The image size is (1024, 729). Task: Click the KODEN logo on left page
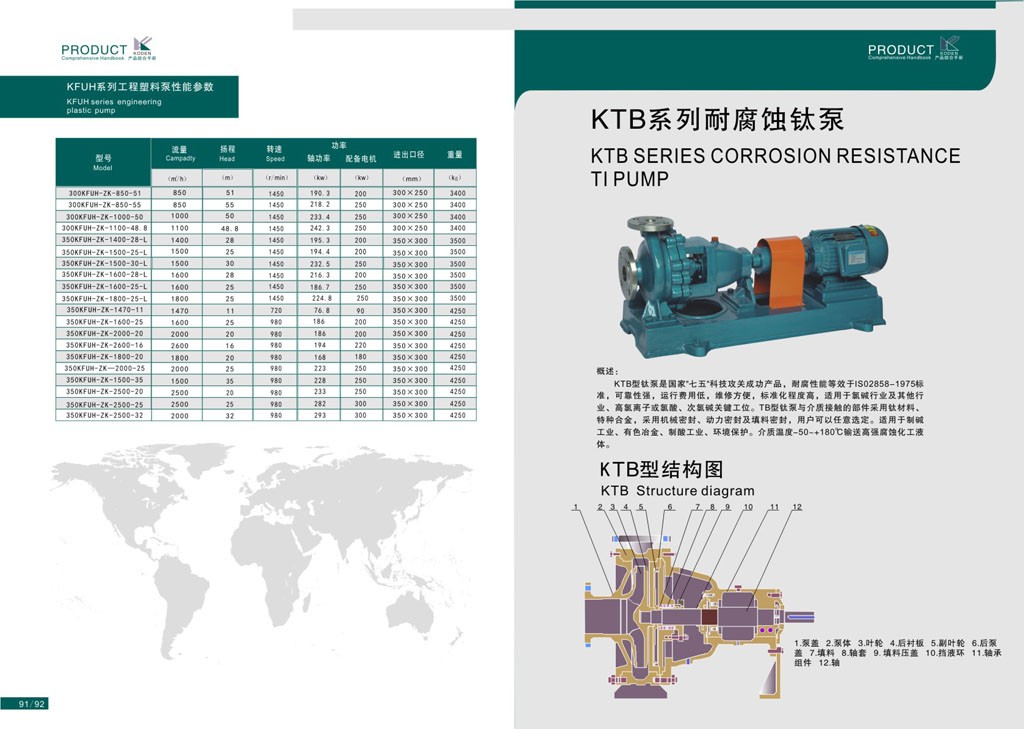pos(142,47)
